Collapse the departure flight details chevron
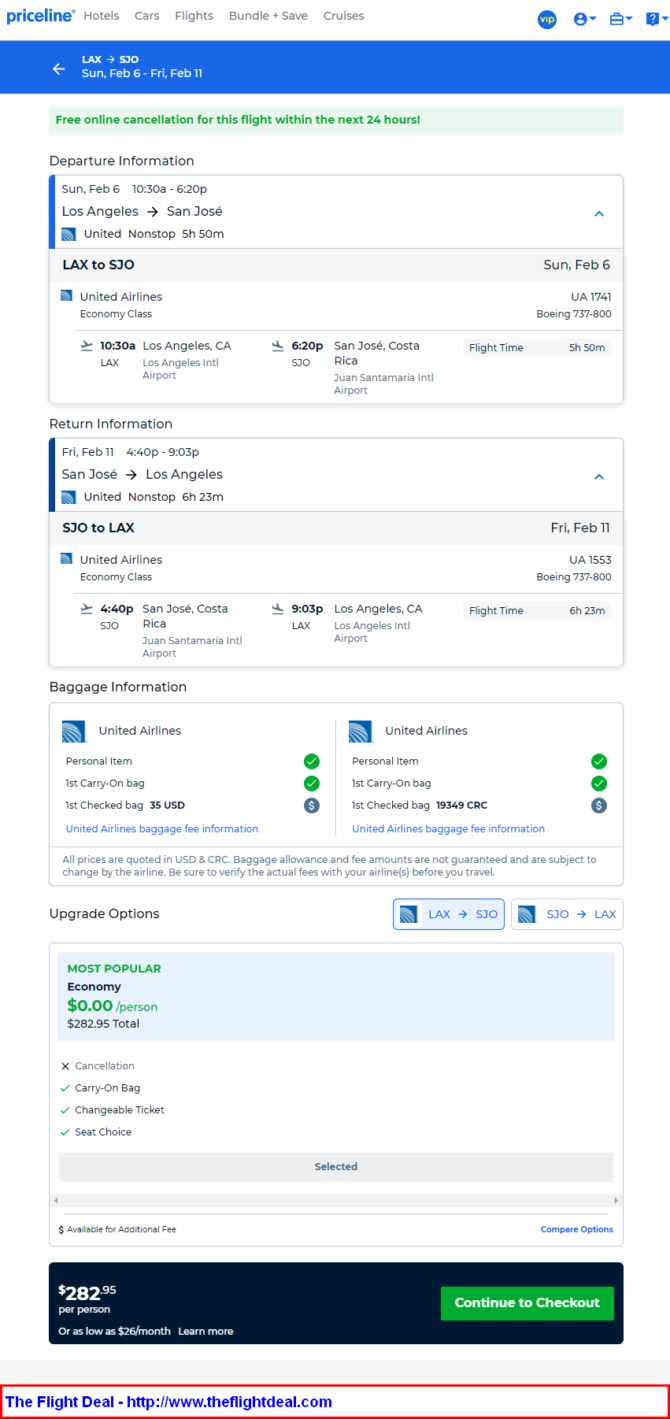 tap(599, 213)
